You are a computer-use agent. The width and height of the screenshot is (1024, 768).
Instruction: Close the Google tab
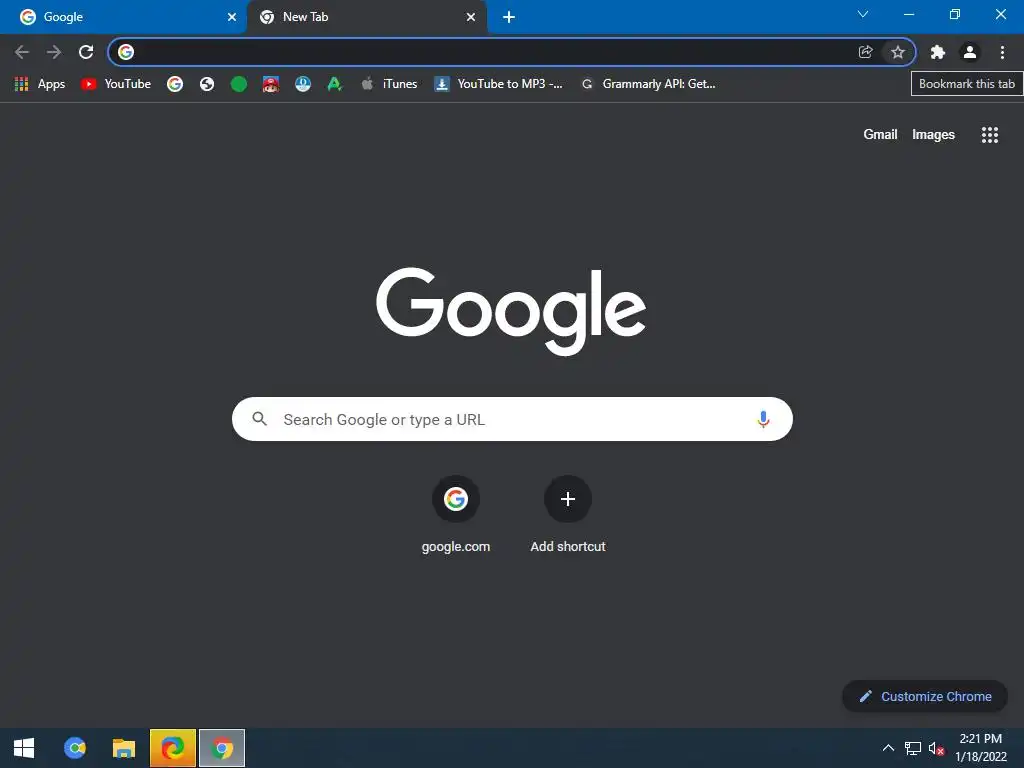[x=232, y=17]
